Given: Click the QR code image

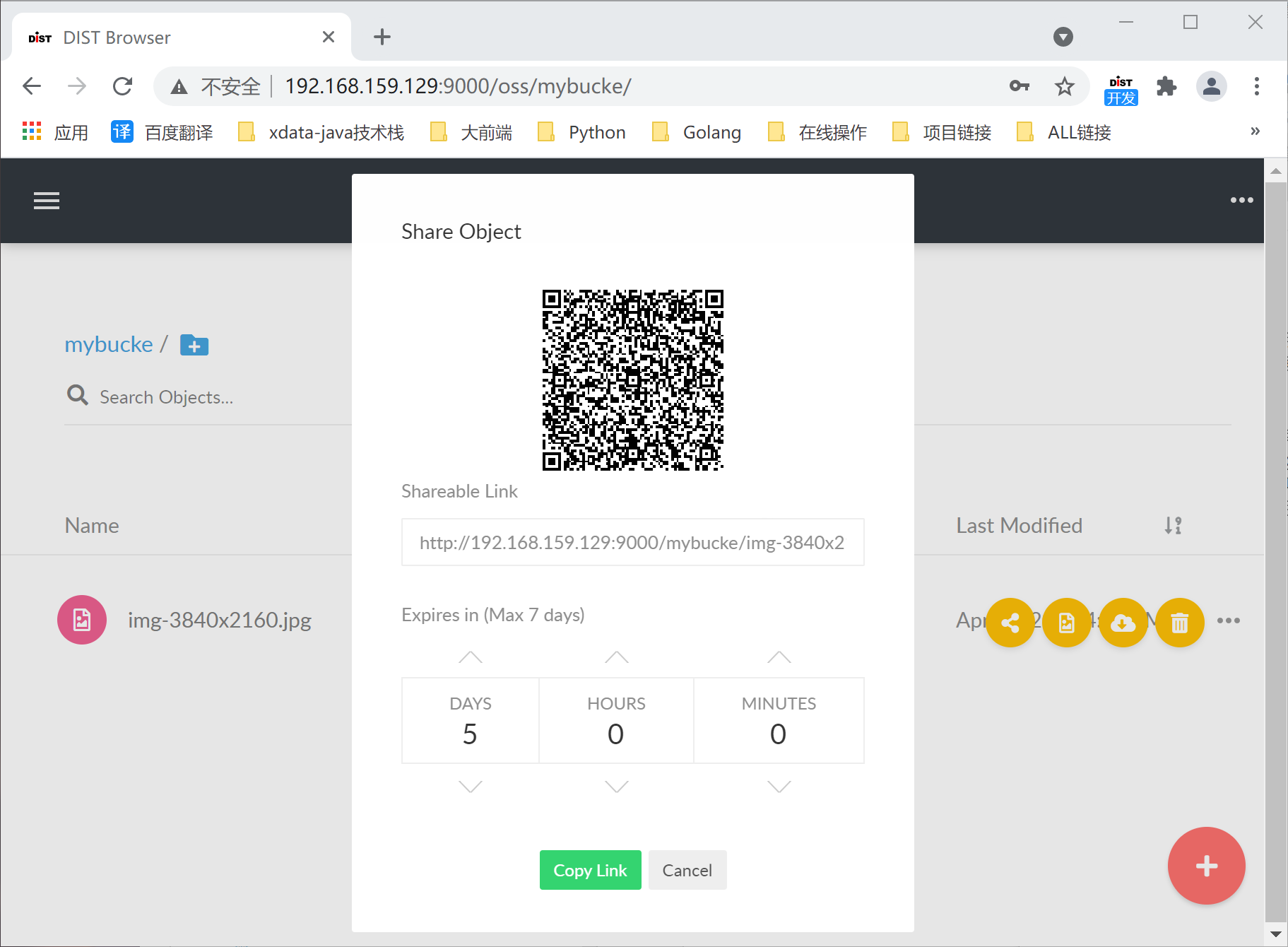Looking at the screenshot, I should tap(633, 380).
